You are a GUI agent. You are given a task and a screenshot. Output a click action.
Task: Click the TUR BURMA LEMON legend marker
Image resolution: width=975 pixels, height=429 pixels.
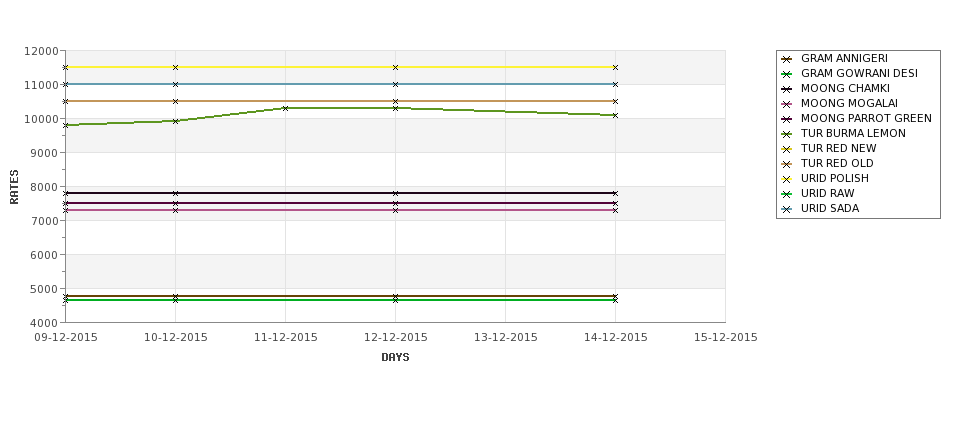[787, 134]
